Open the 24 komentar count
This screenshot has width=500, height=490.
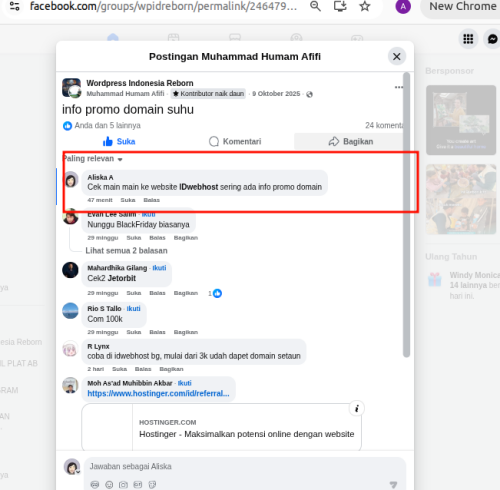click(x=384, y=125)
